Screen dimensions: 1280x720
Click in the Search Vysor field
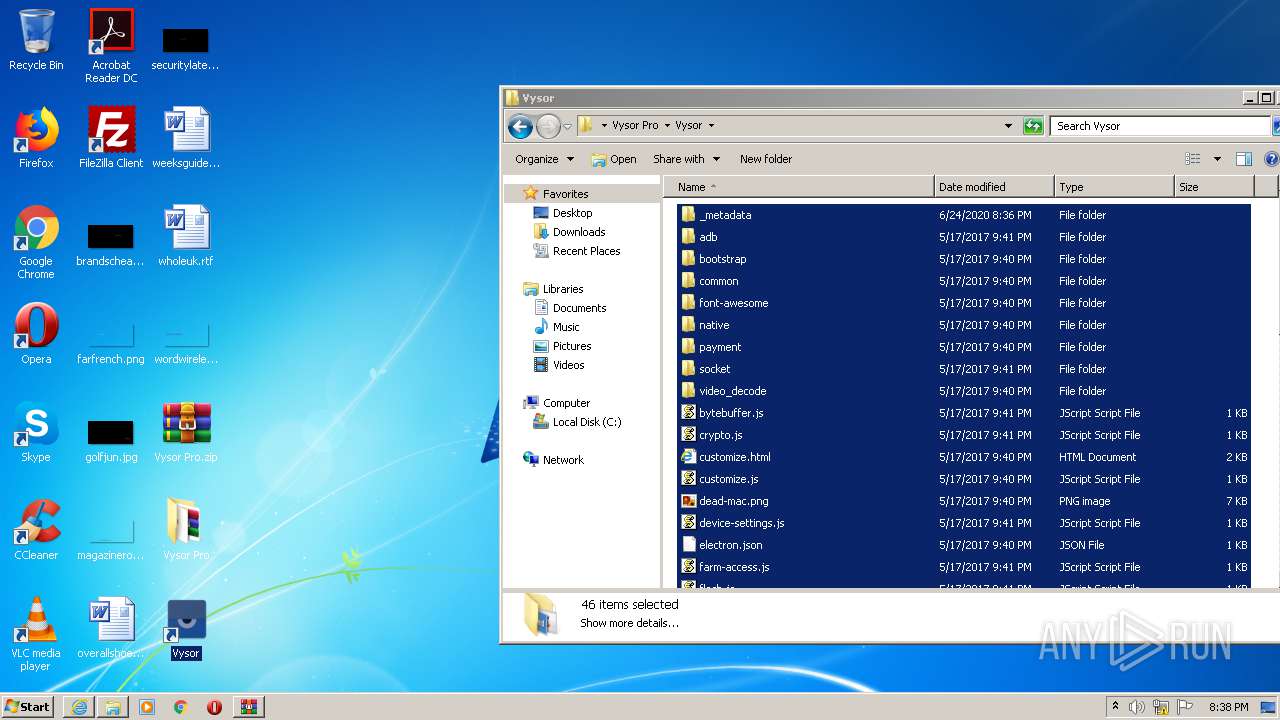[x=1160, y=126]
